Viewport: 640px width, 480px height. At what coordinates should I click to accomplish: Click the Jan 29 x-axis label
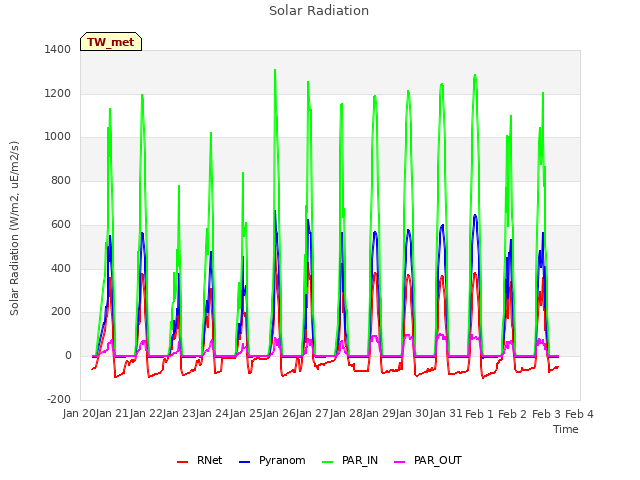click(x=380, y=414)
